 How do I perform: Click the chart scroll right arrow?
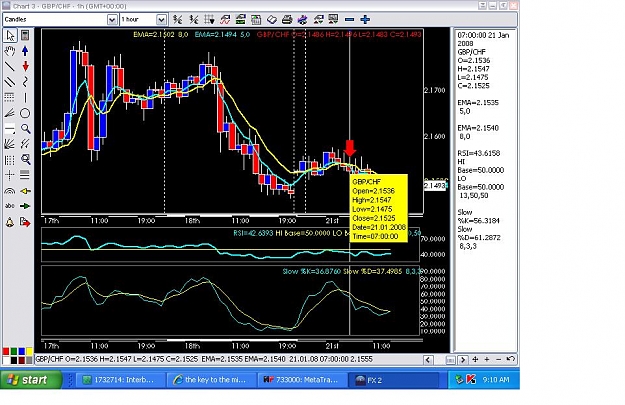(x=463, y=360)
